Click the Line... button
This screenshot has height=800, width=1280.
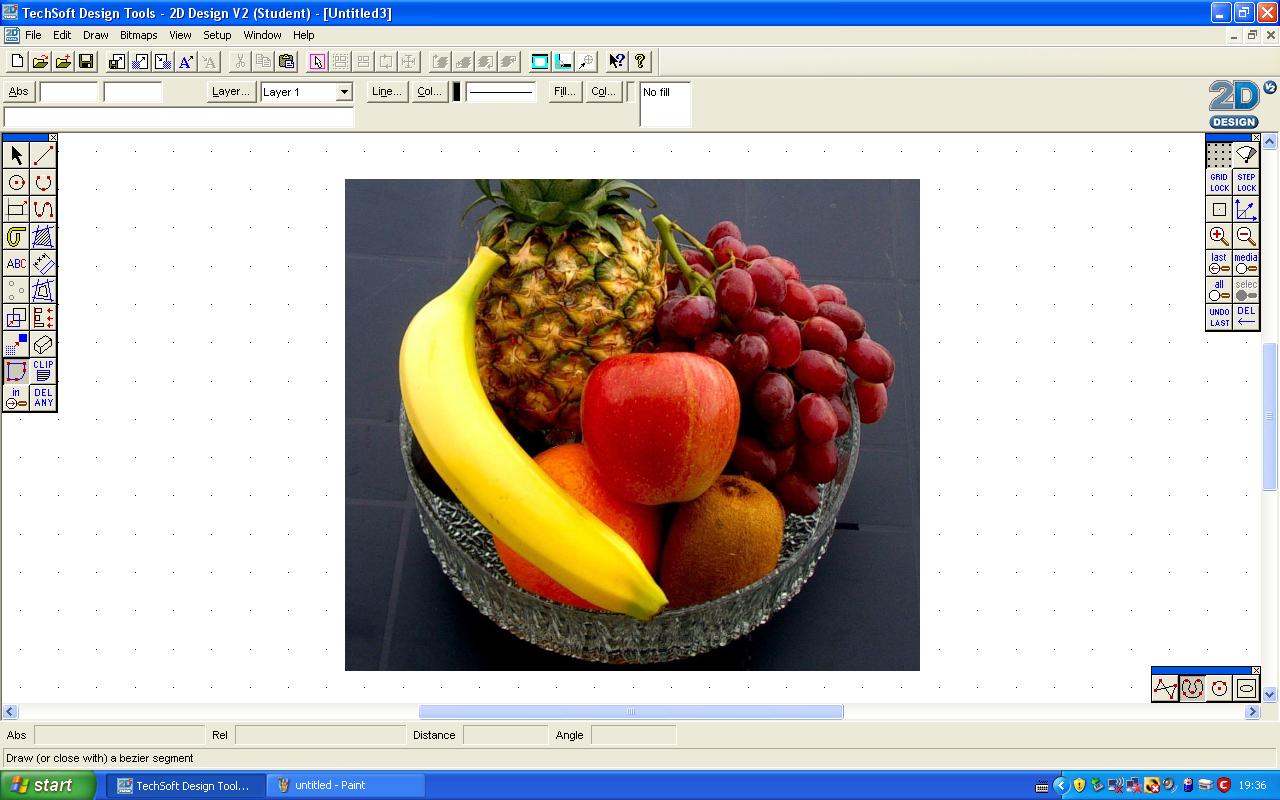(x=386, y=91)
